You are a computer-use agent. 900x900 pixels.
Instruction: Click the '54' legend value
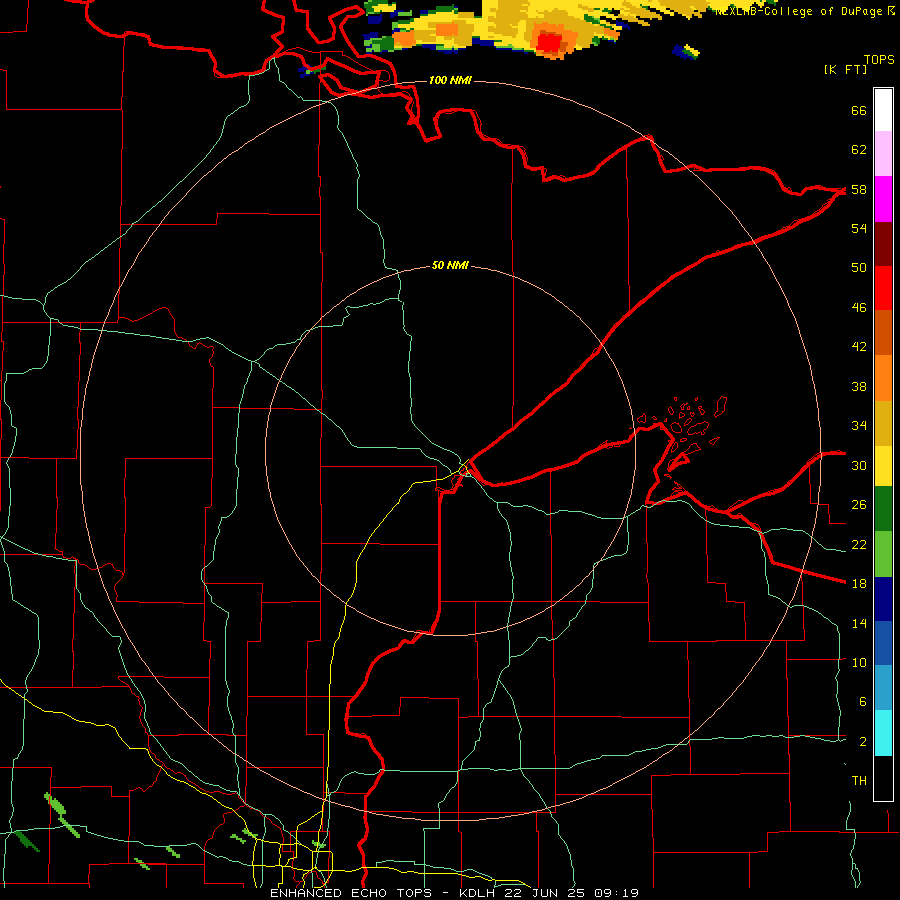[x=859, y=228]
